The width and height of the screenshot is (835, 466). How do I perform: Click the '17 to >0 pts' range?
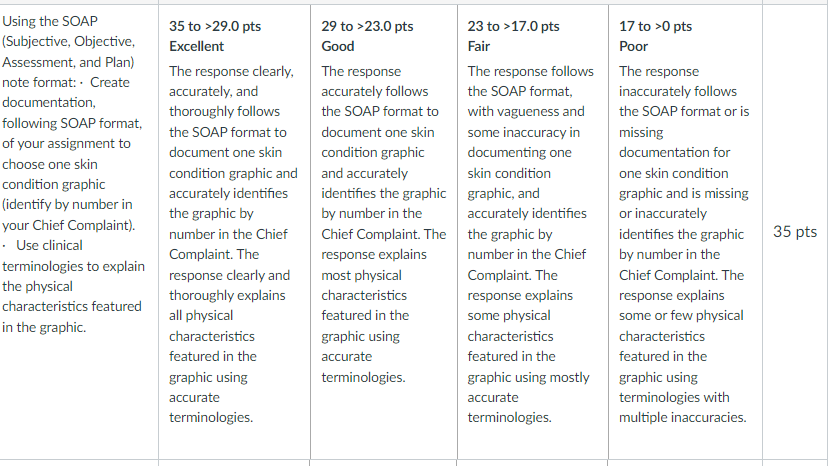point(655,26)
